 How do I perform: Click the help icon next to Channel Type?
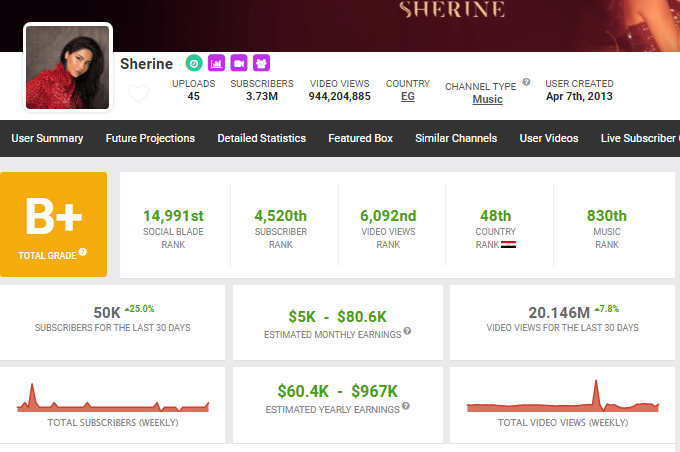[525, 85]
